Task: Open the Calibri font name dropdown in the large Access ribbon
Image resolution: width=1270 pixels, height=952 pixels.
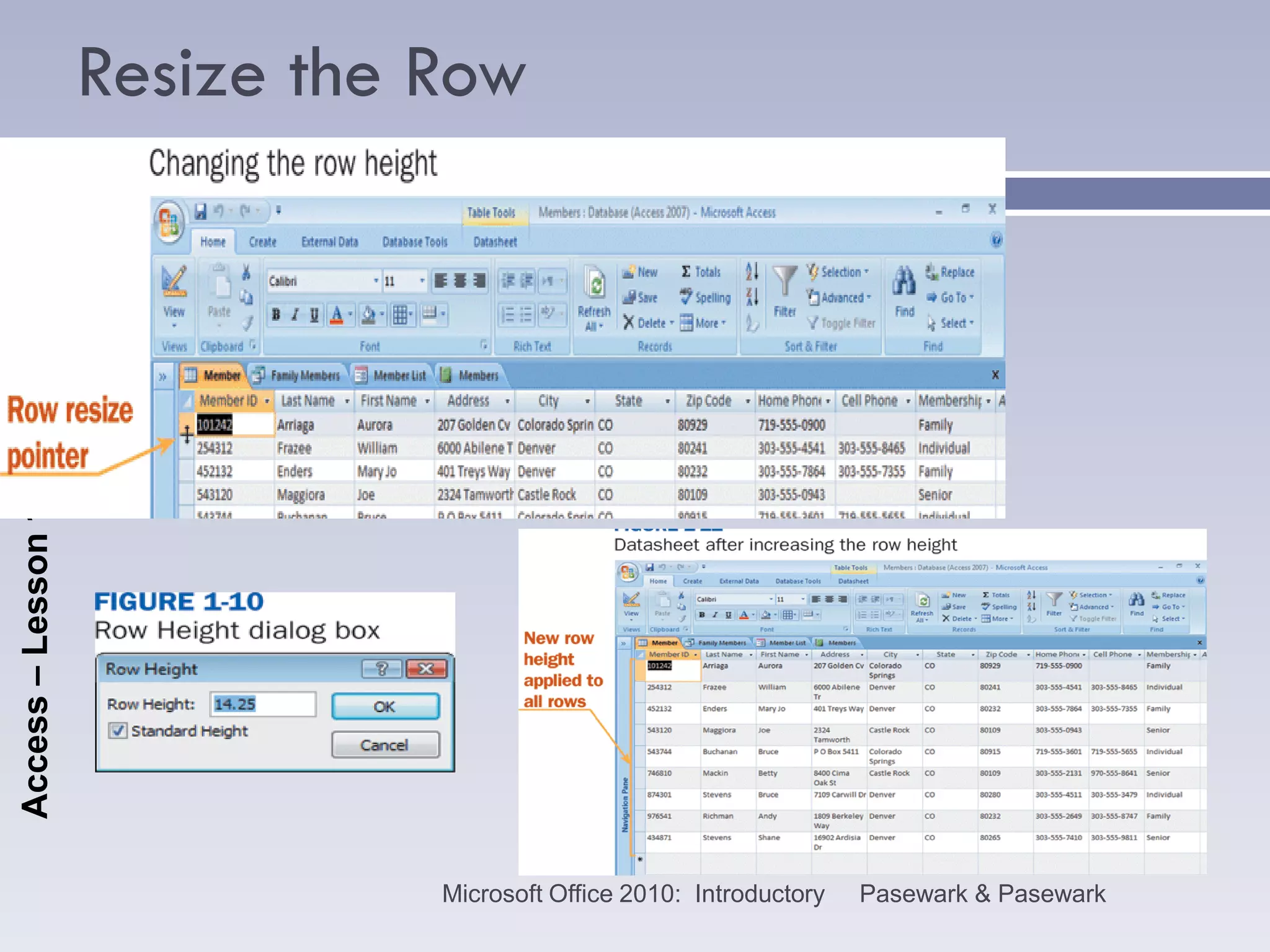Action: [376, 281]
